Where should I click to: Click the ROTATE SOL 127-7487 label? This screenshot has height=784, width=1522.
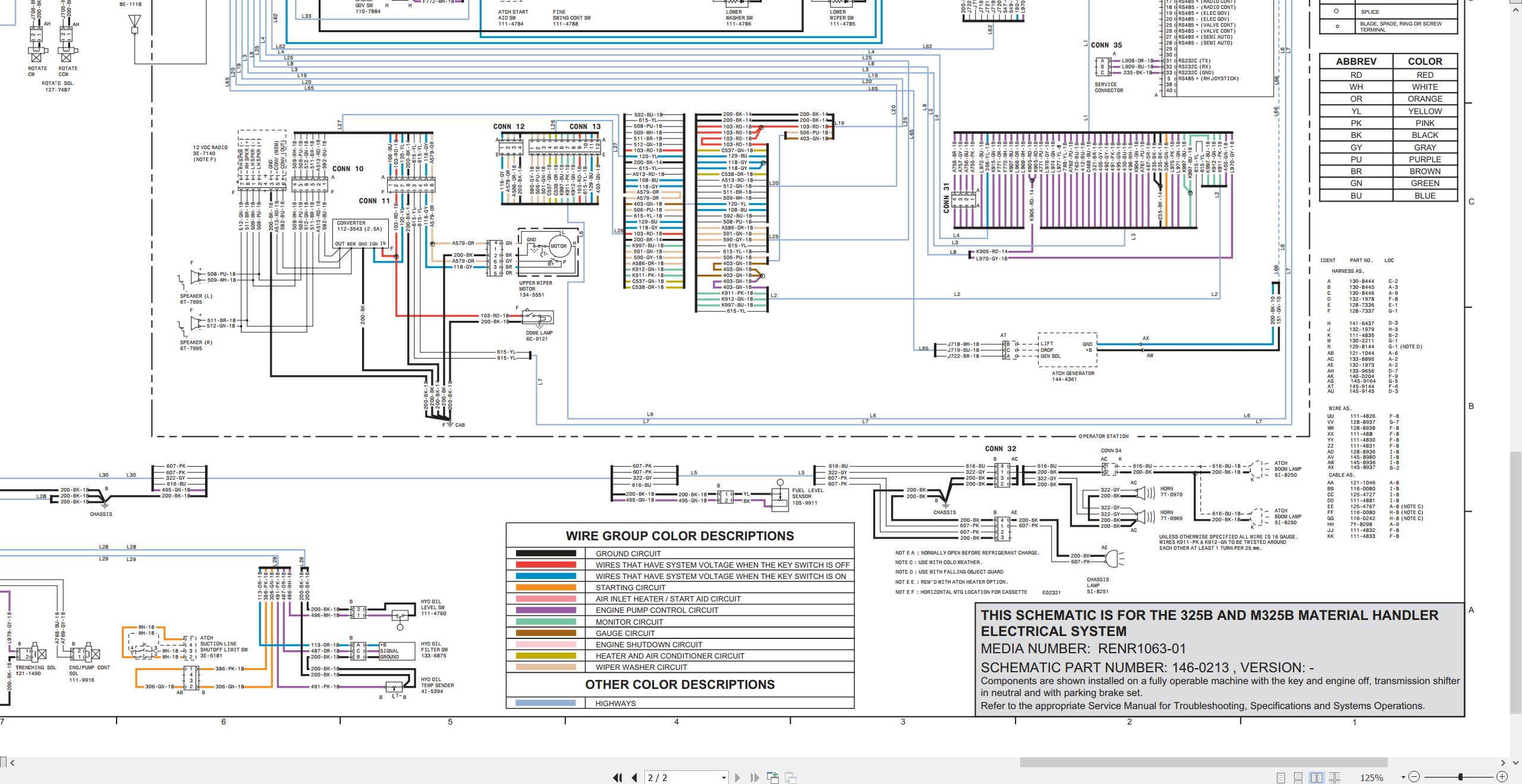coord(57,87)
